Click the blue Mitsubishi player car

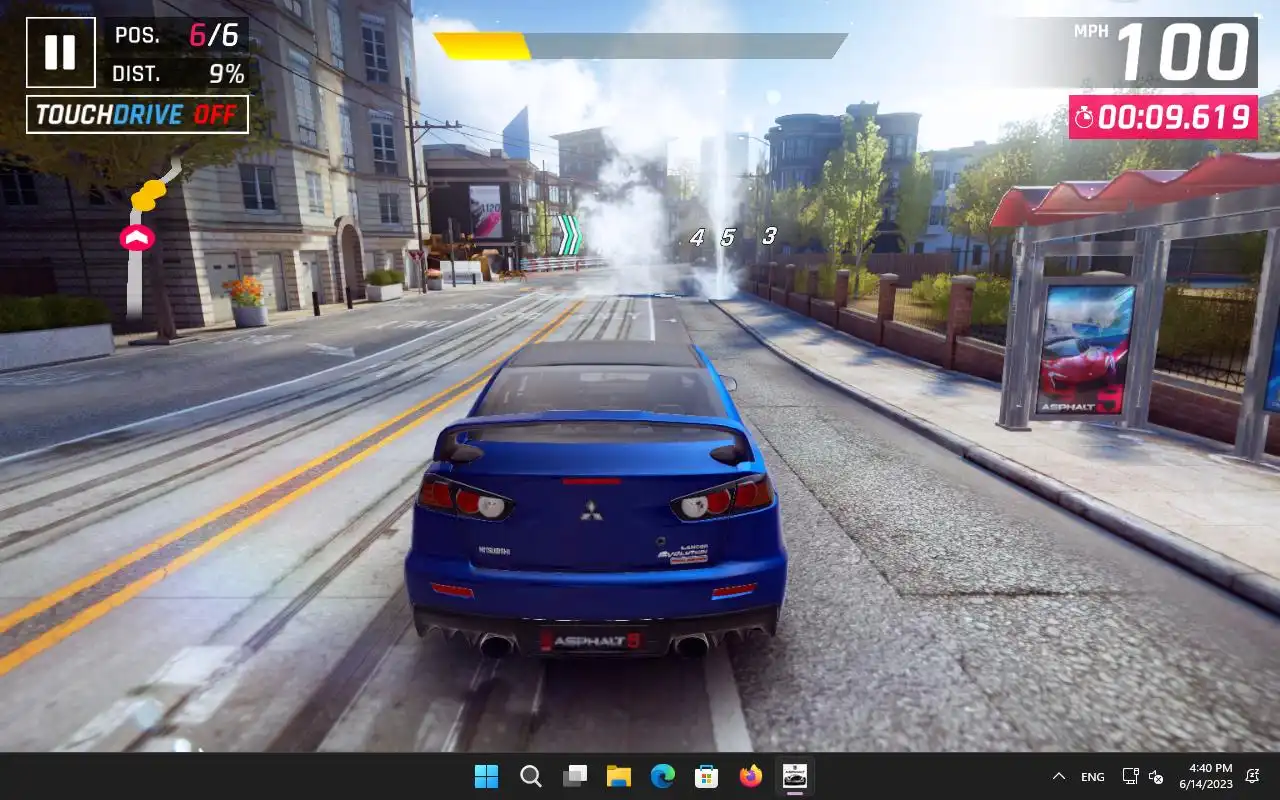pos(595,500)
